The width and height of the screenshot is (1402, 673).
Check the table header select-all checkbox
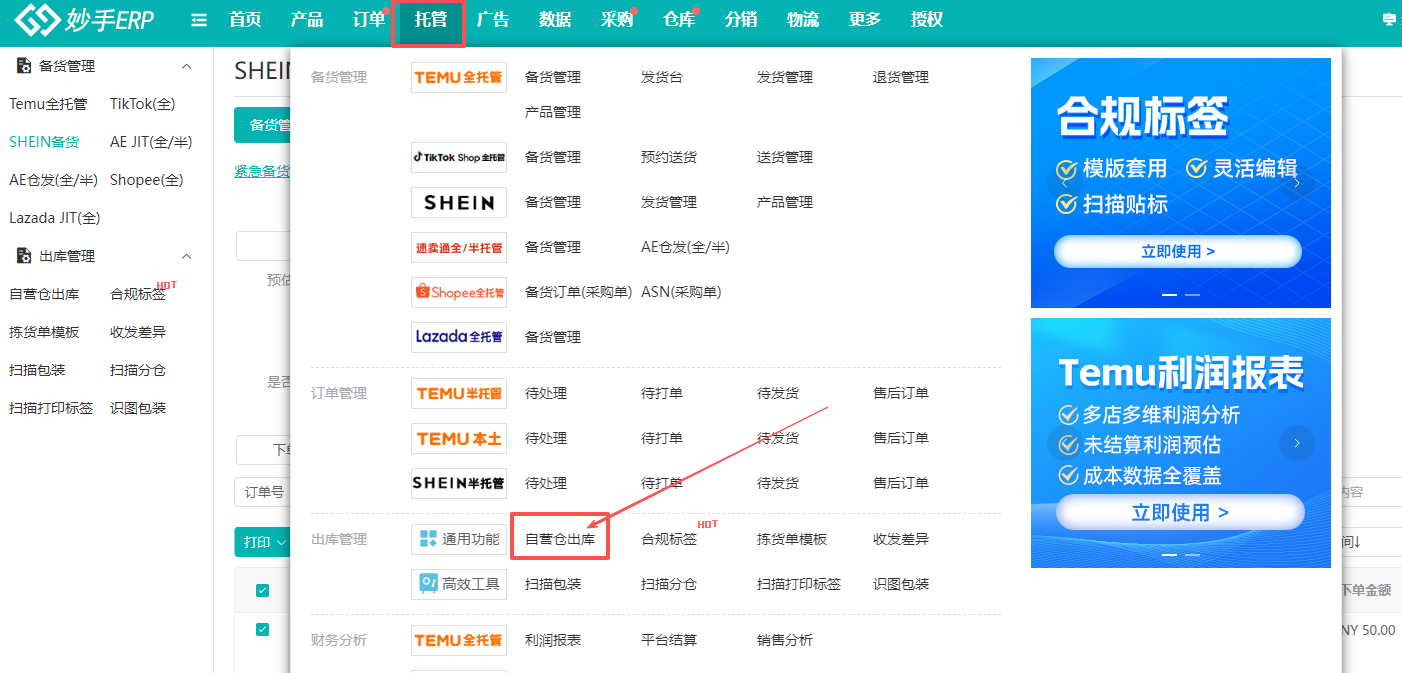[x=262, y=590]
